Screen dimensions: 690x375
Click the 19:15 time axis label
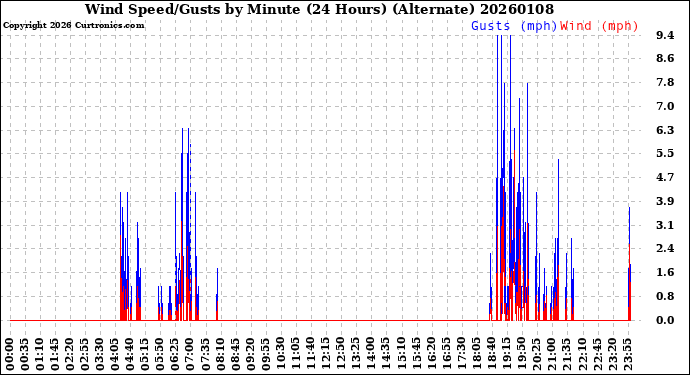[506, 355]
